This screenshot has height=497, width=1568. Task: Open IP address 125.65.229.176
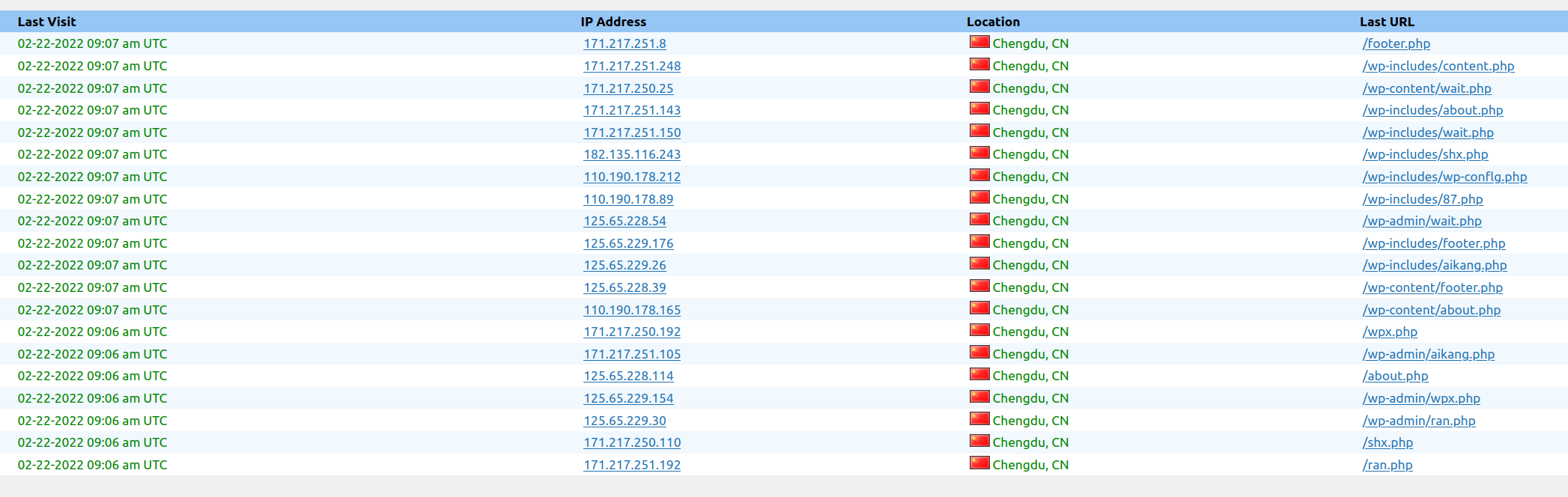[x=628, y=243]
